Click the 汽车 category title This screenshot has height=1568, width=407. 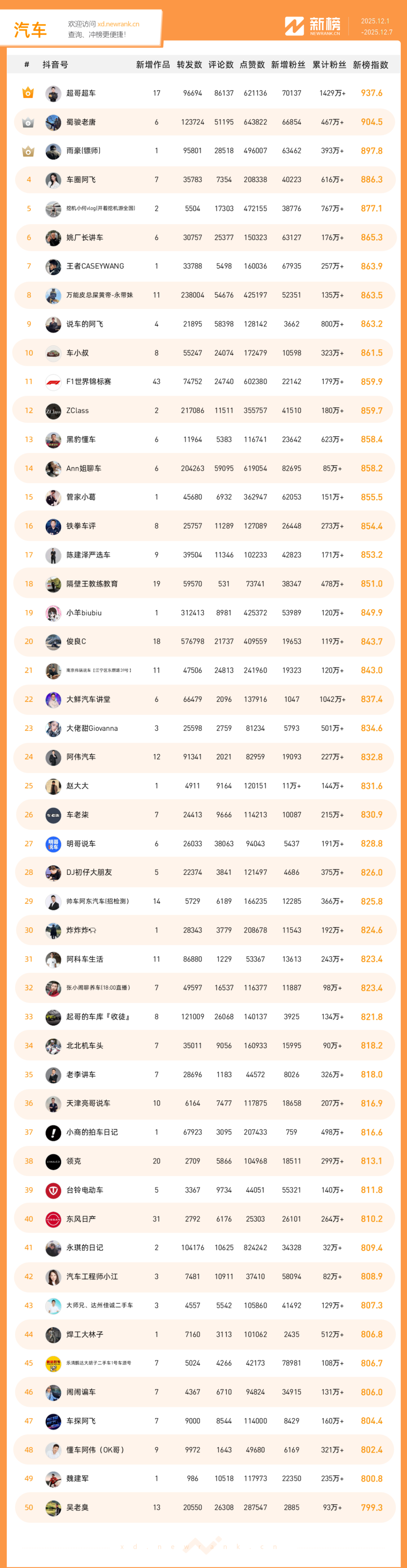tap(31, 29)
